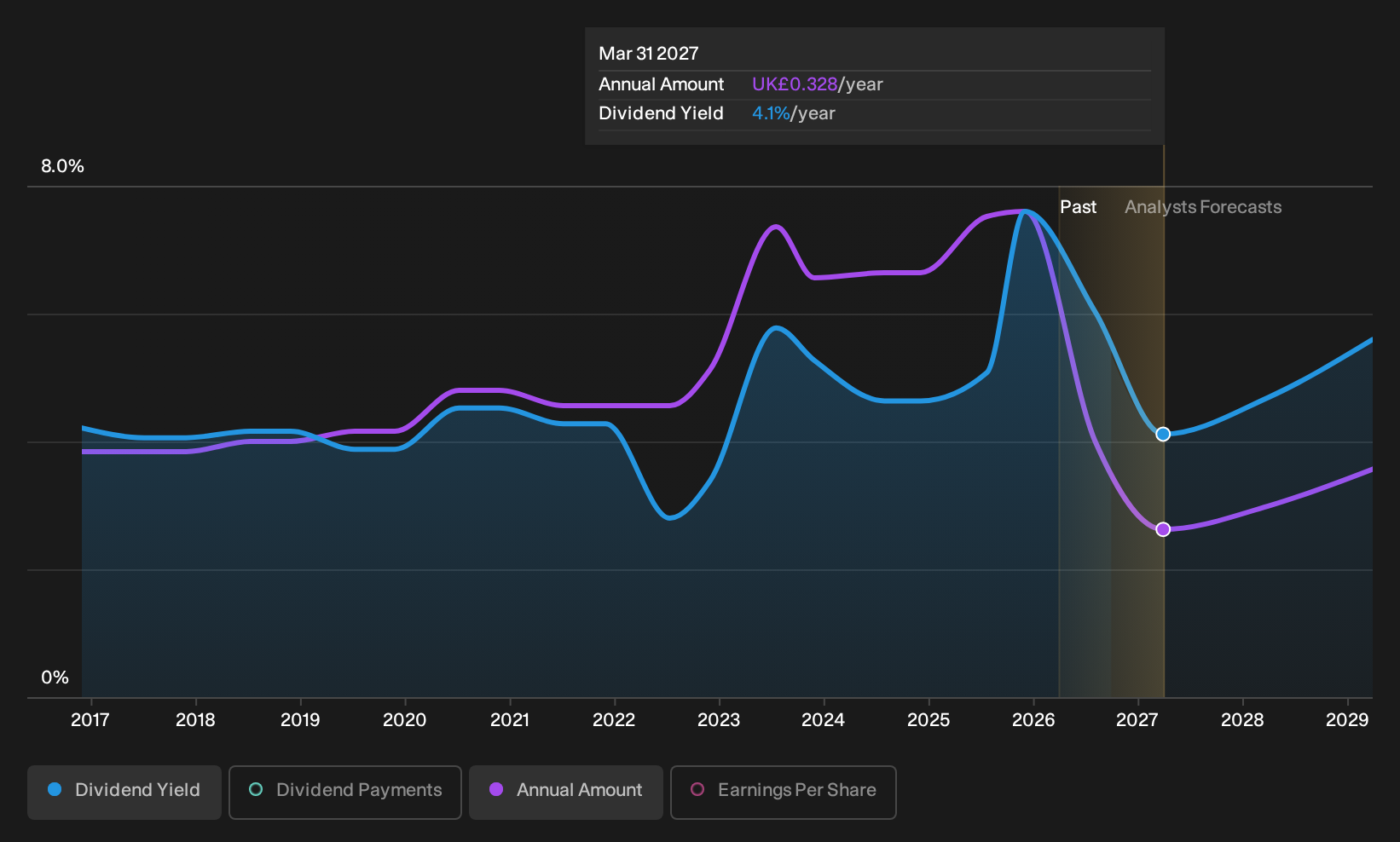Click the 0% y-axis label
Screen dimensions: 1400x842
click(55, 678)
